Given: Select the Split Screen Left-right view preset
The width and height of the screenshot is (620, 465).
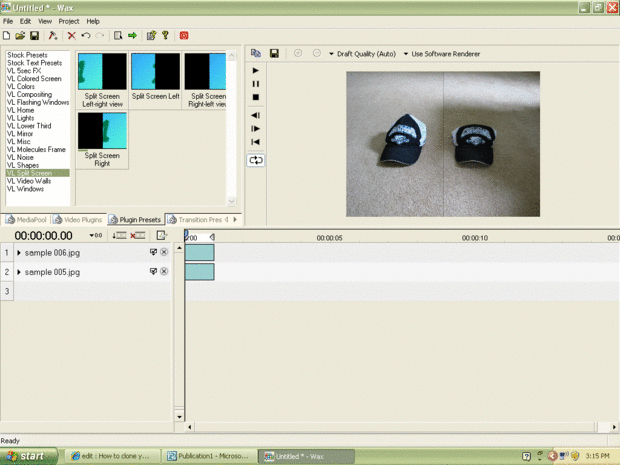Looking at the screenshot, I should tap(102, 80).
